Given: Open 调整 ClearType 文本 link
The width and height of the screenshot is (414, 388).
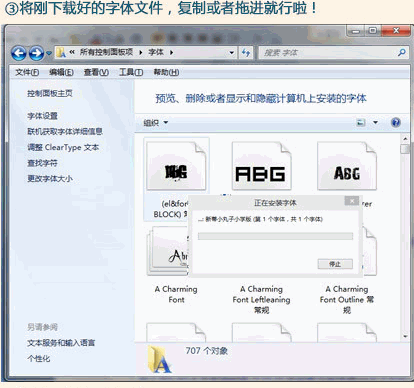Looking at the screenshot, I should 63,147.
